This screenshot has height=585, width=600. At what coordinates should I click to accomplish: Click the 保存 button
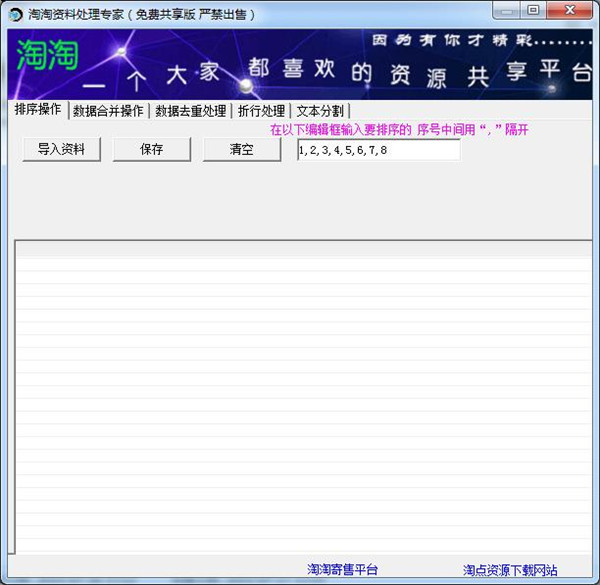152,149
